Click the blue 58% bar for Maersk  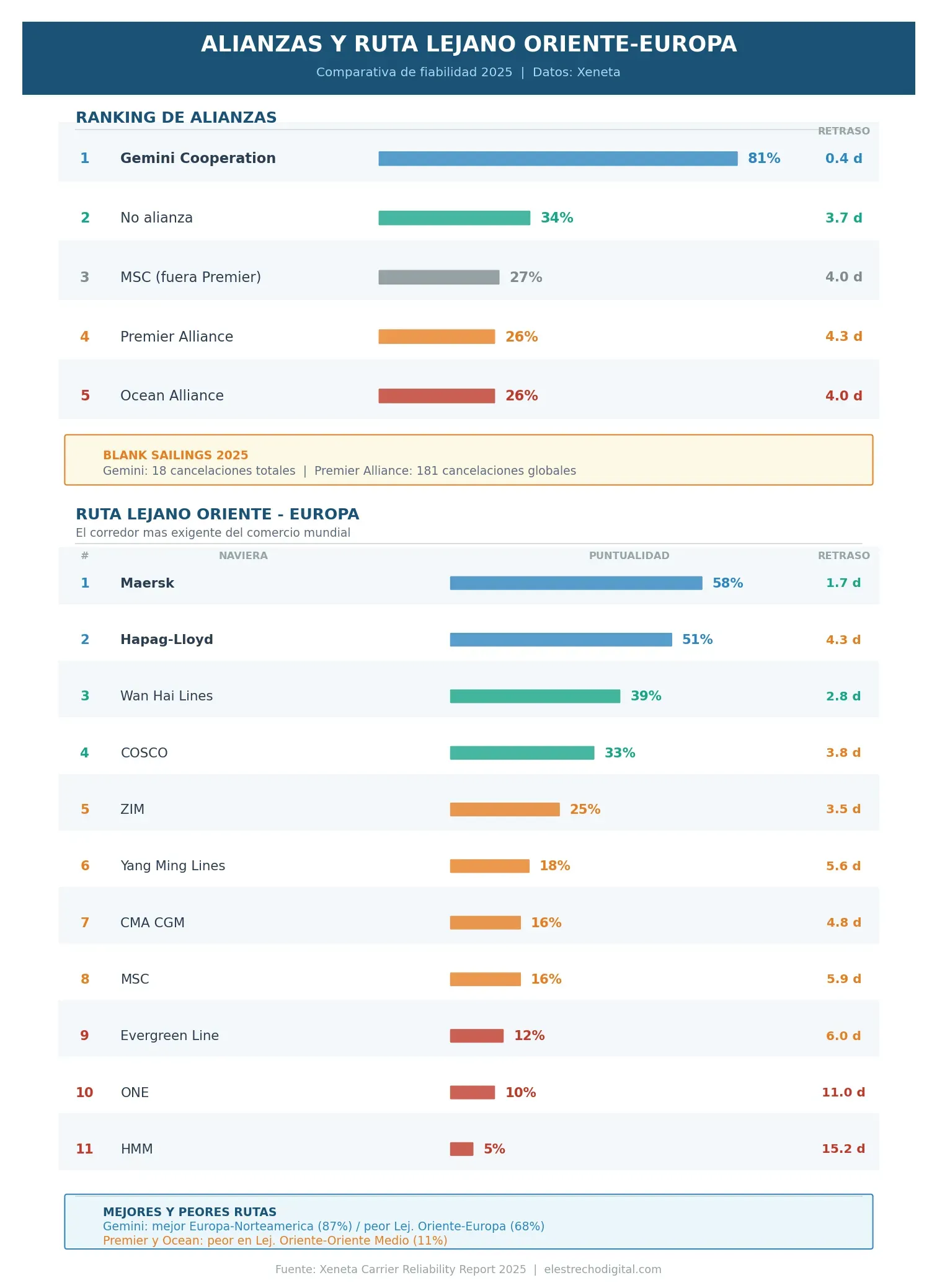click(x=576, y=583)
